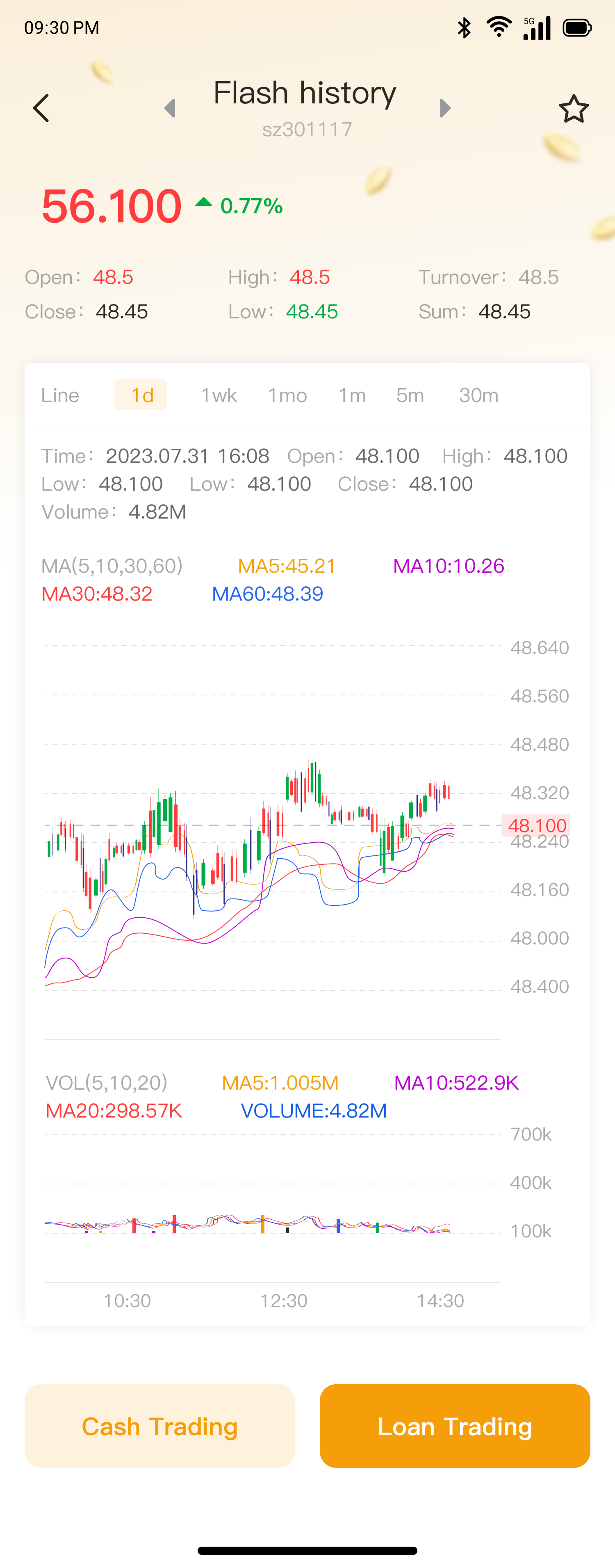This screenshot has height=1568, width=615.
Task: Tap the Wi-Fi status icon
Action: coord(498,27)
